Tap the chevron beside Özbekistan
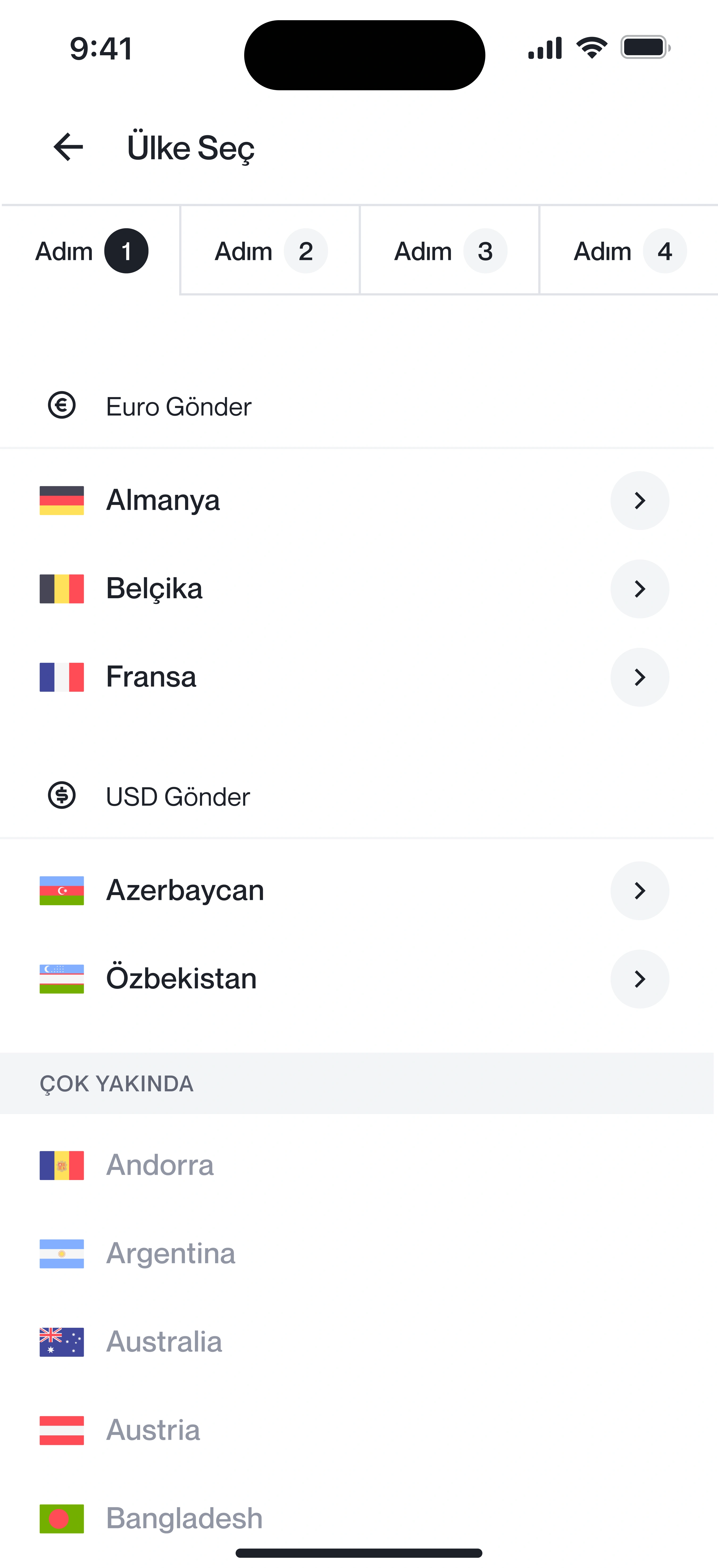 click(640, 979)
